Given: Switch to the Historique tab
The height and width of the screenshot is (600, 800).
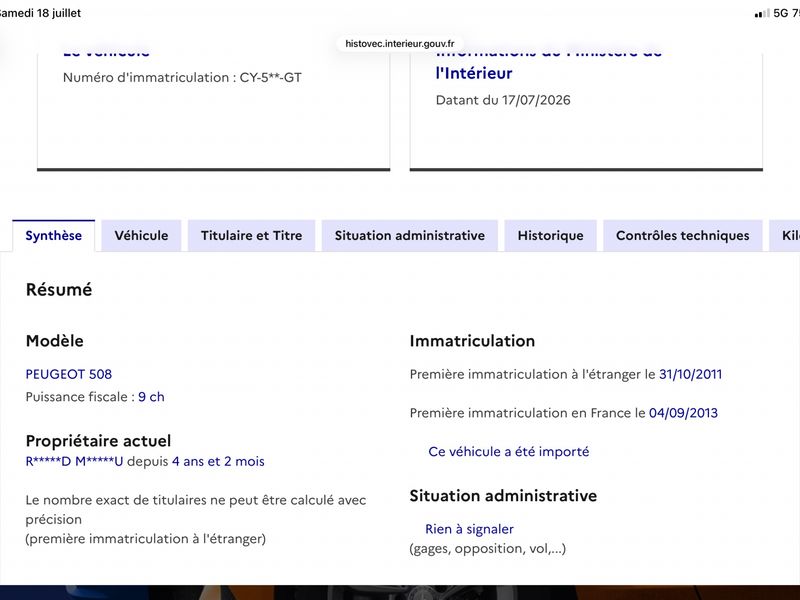Looking at the screenshot, I should (551, 235).
